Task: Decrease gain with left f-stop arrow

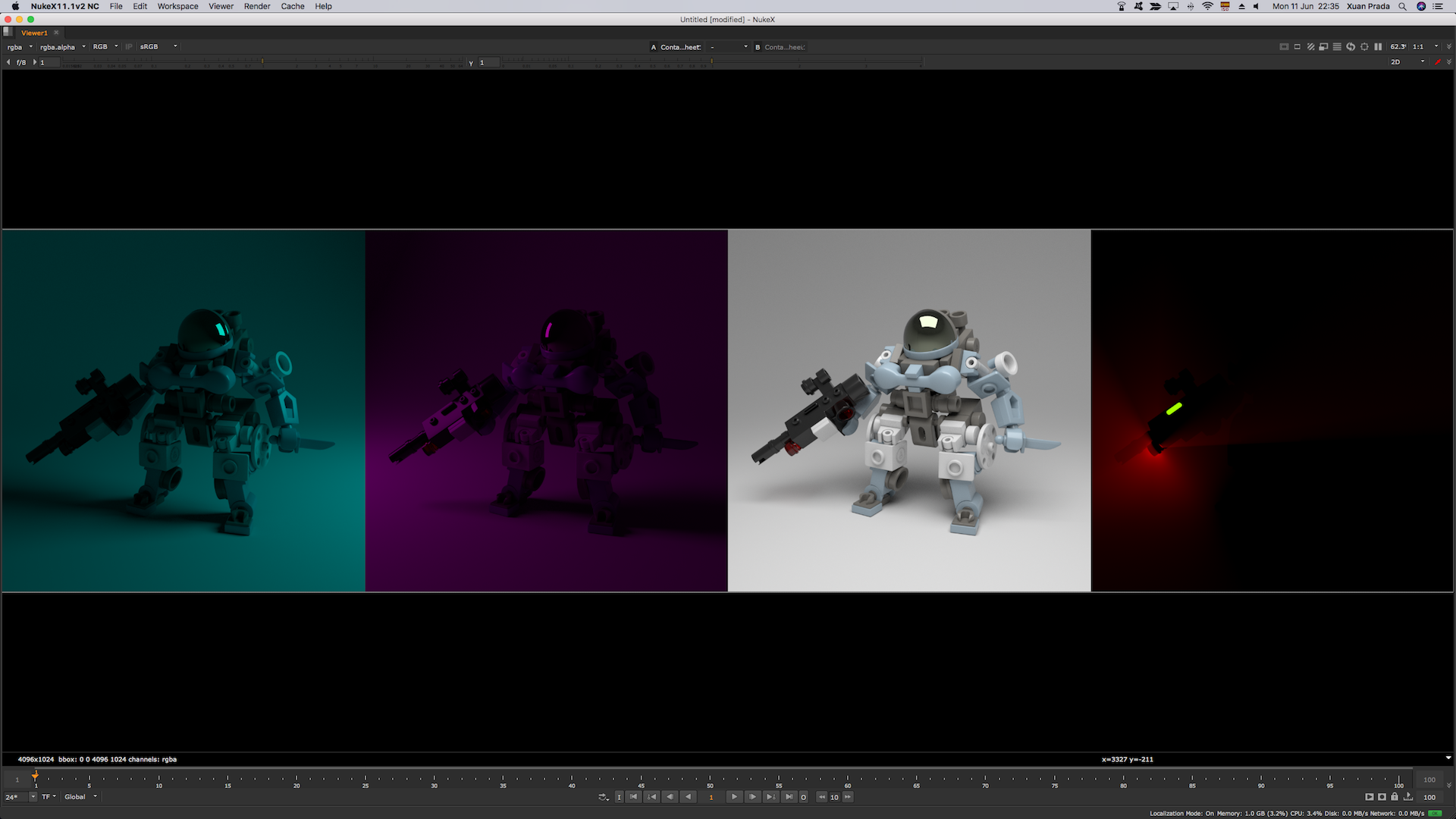Action: (x=8, y=62)
